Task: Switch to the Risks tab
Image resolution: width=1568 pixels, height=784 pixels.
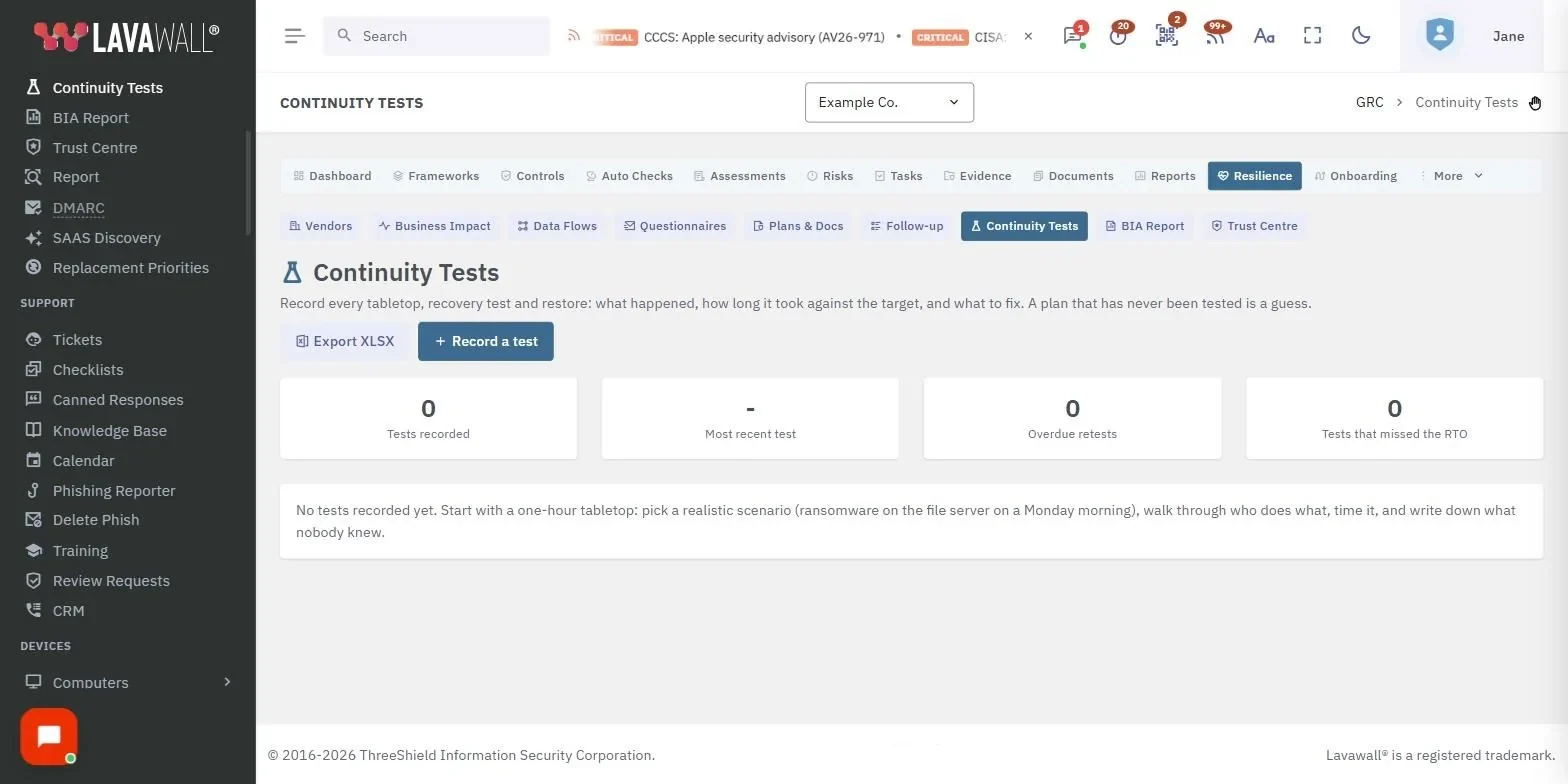Action: click(830, 176)
